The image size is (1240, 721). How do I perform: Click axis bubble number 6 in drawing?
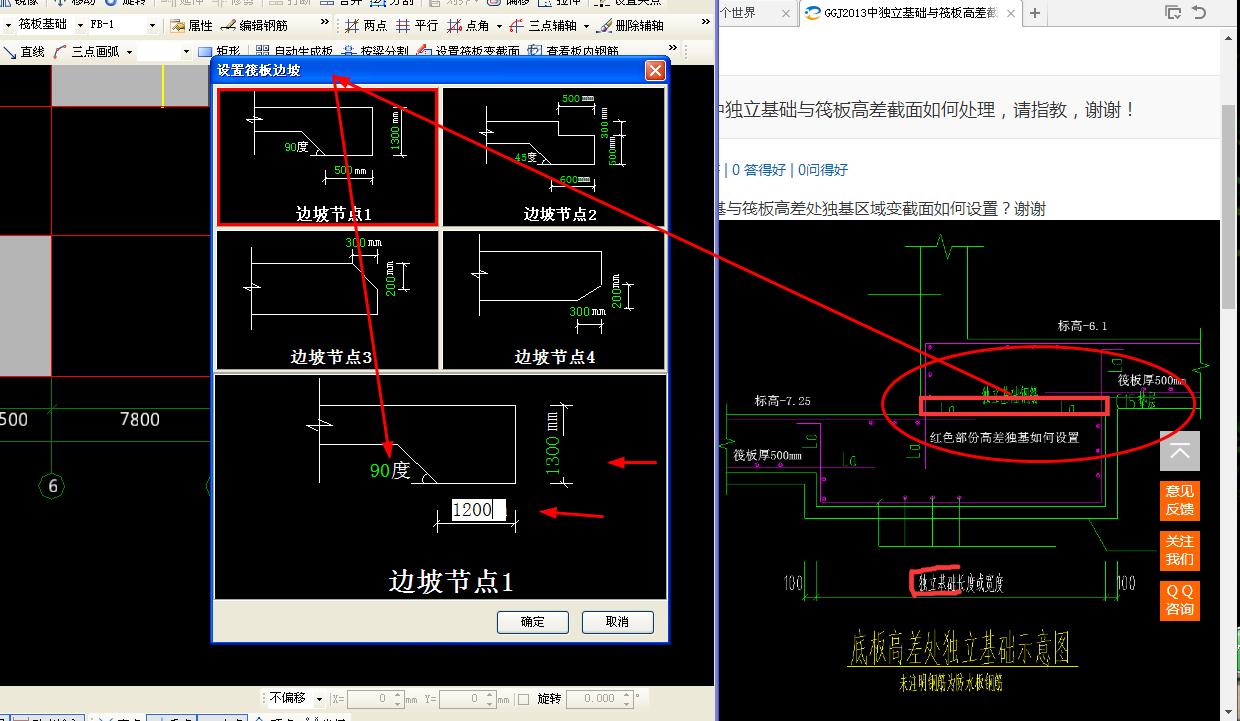(51, 487)
